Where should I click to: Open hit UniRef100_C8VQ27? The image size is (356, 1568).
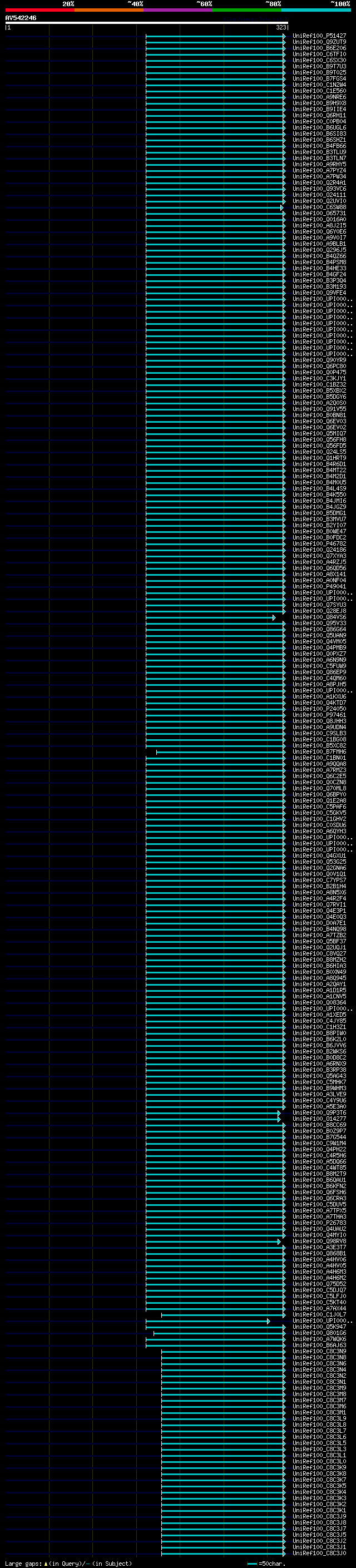point(319,954)
